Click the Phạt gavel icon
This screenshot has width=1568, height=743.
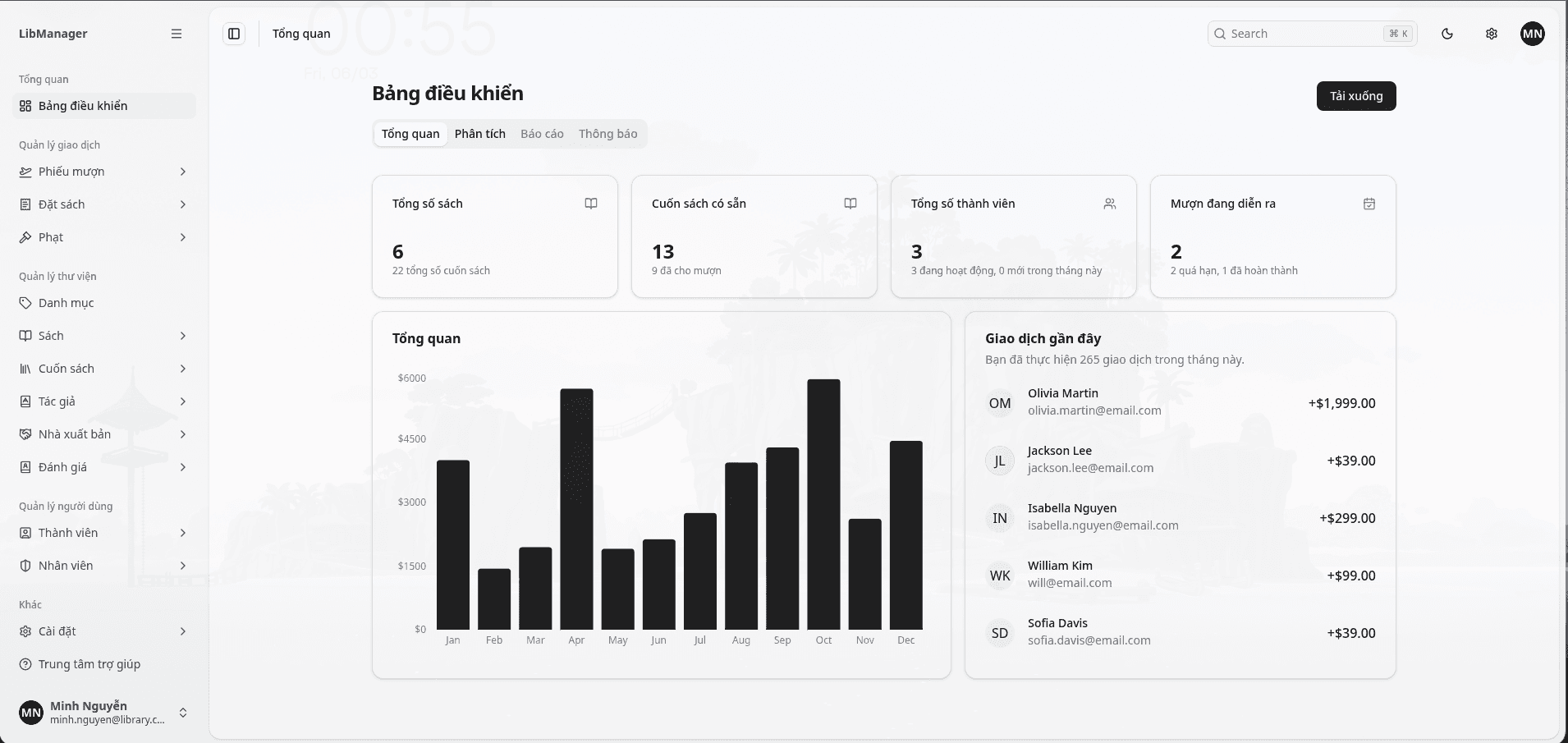tap(25, 237)
